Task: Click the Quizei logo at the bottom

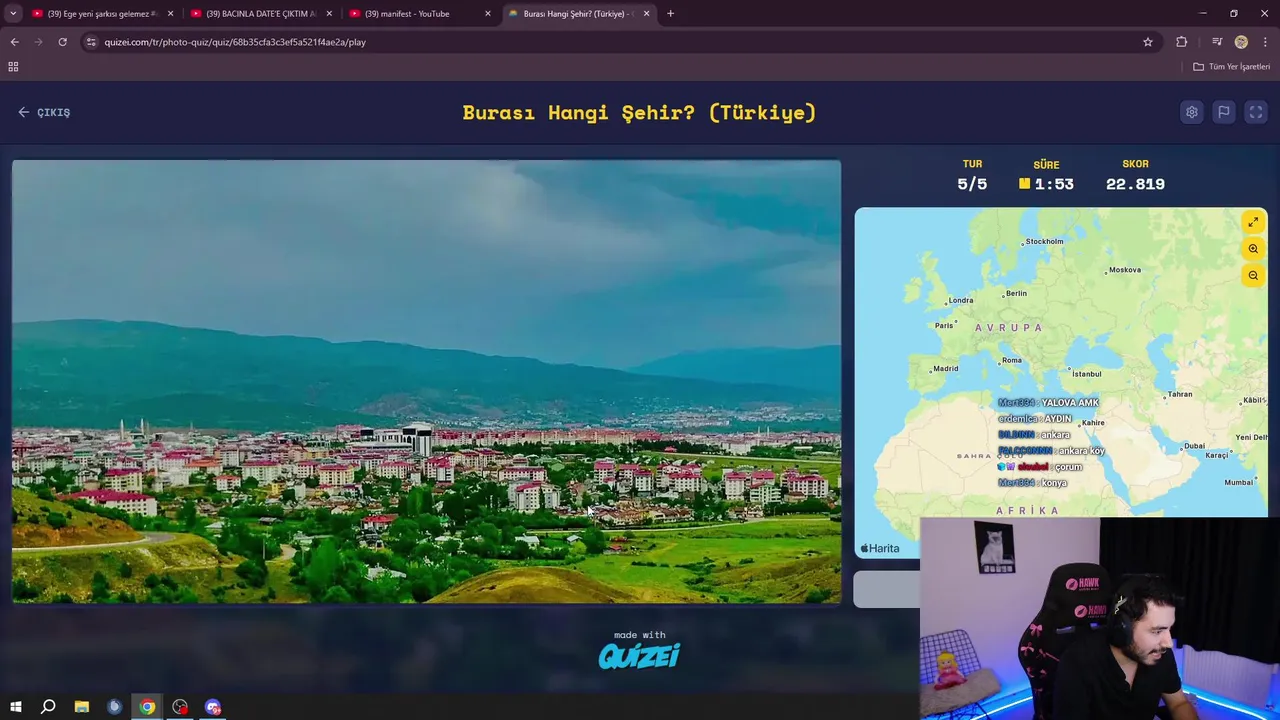Action: pos(639,655)
